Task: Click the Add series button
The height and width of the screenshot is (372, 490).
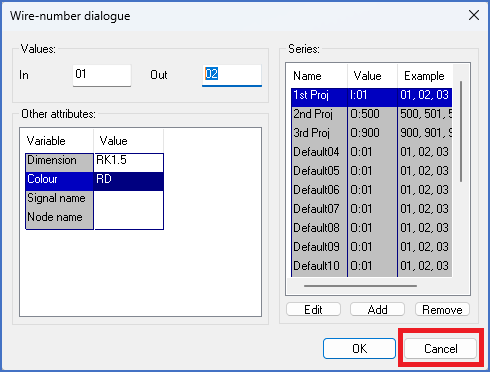Action: pyautogui.click(x=377, y=309)
